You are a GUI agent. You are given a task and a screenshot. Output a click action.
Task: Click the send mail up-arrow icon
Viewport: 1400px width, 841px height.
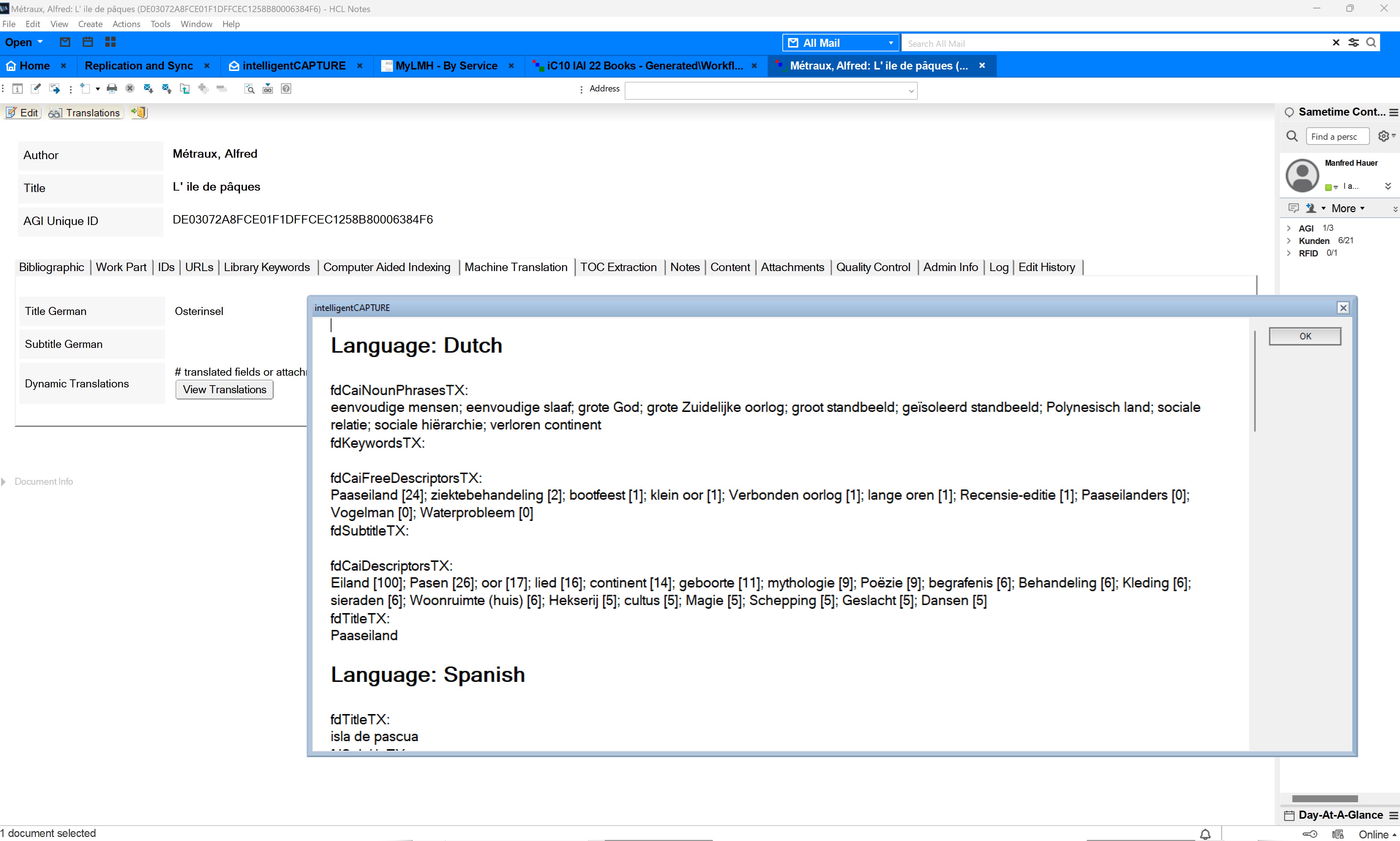click(x=166, y=89)
